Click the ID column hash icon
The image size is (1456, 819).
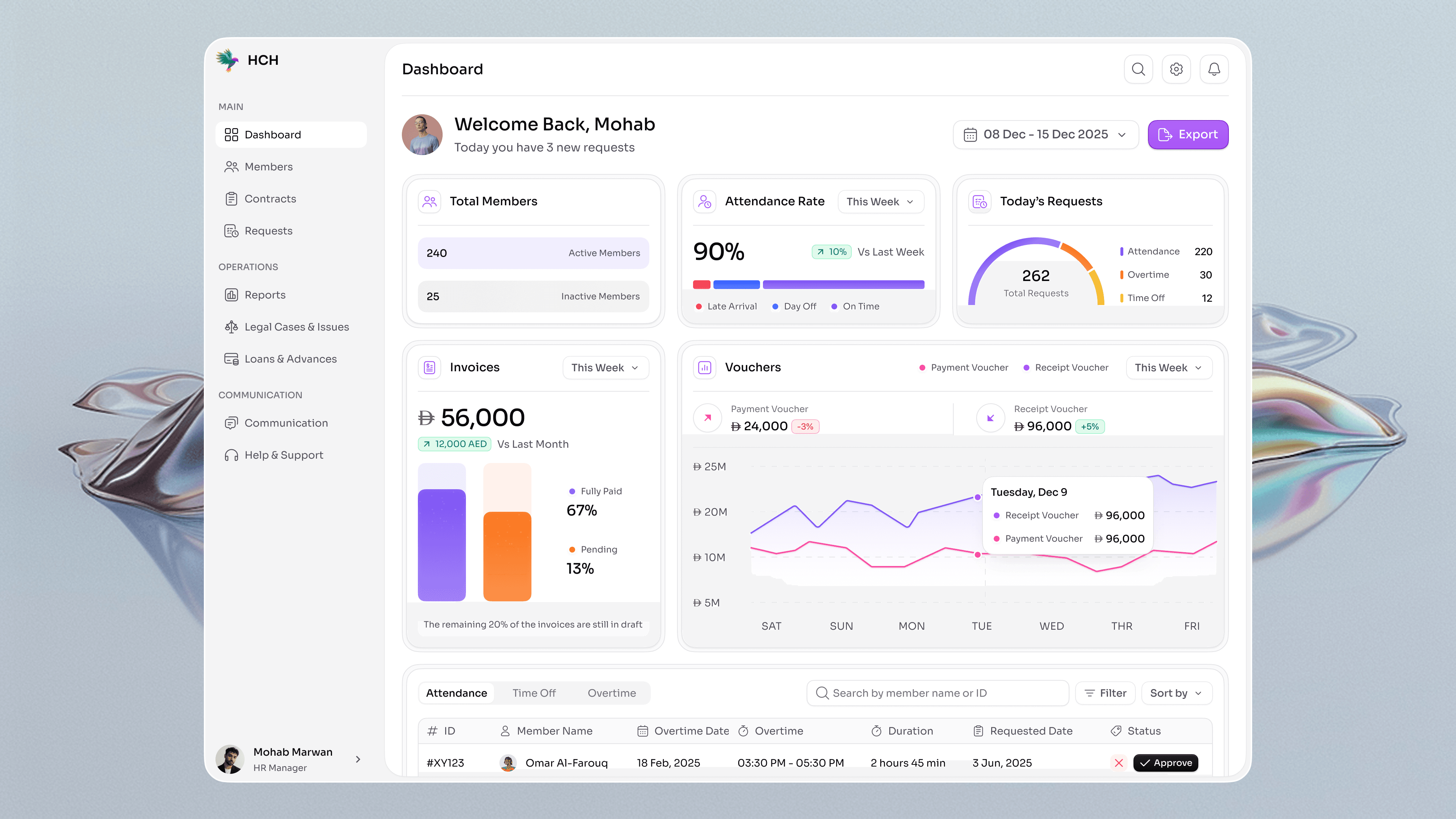pyautogui.click(x=432, y=731)
